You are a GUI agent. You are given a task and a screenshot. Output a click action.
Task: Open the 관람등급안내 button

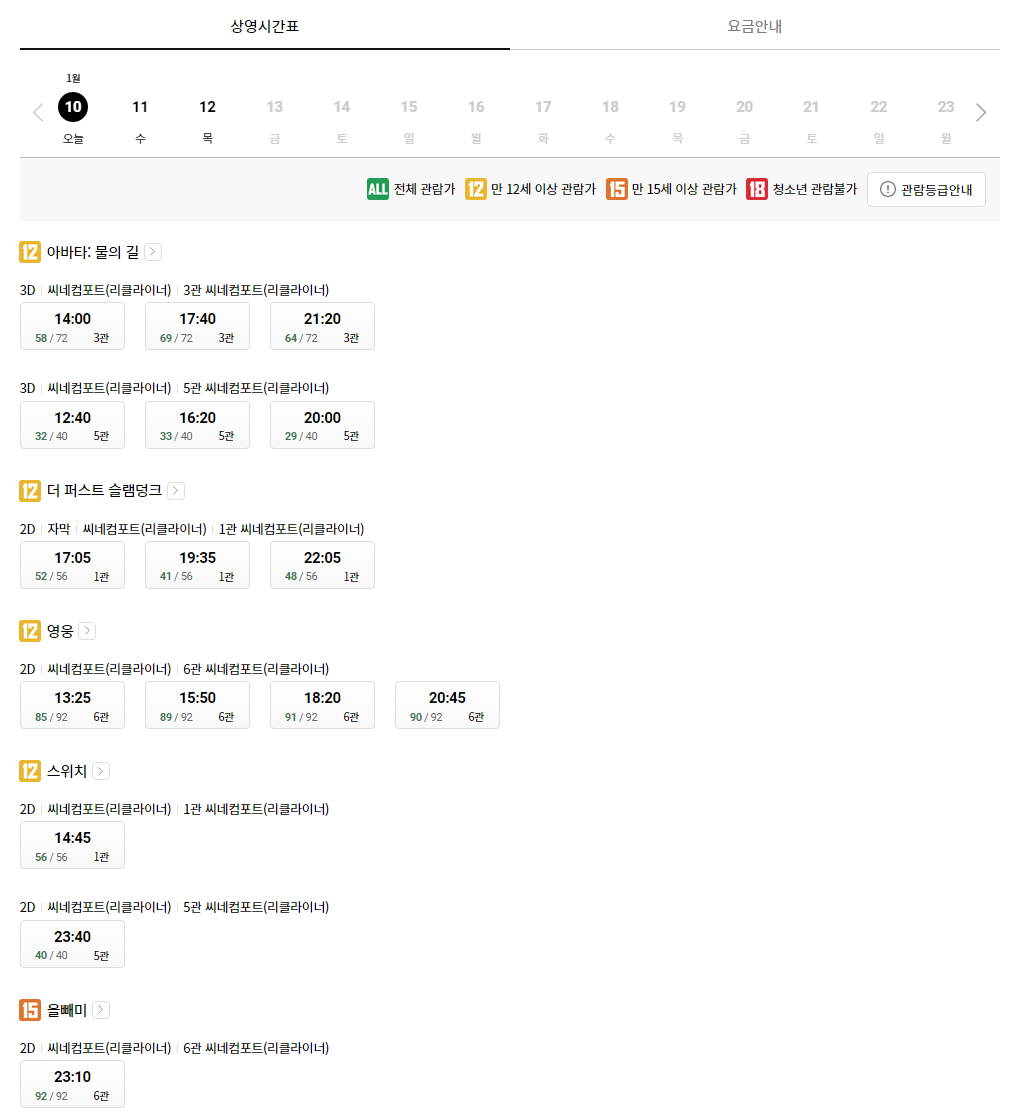(x=926, y=189)
